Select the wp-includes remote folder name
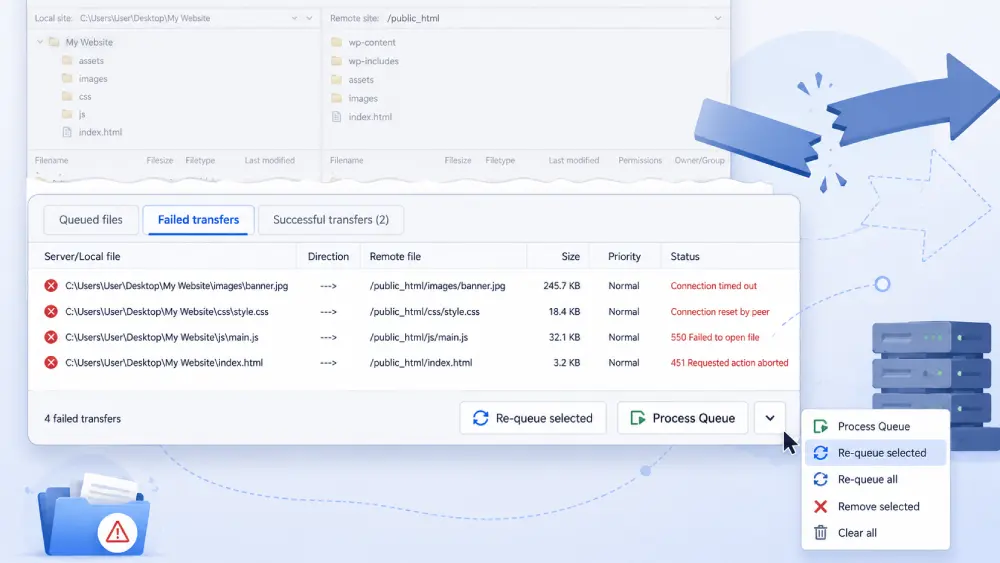The image size is (1000, 563). (x=373, y=61)
